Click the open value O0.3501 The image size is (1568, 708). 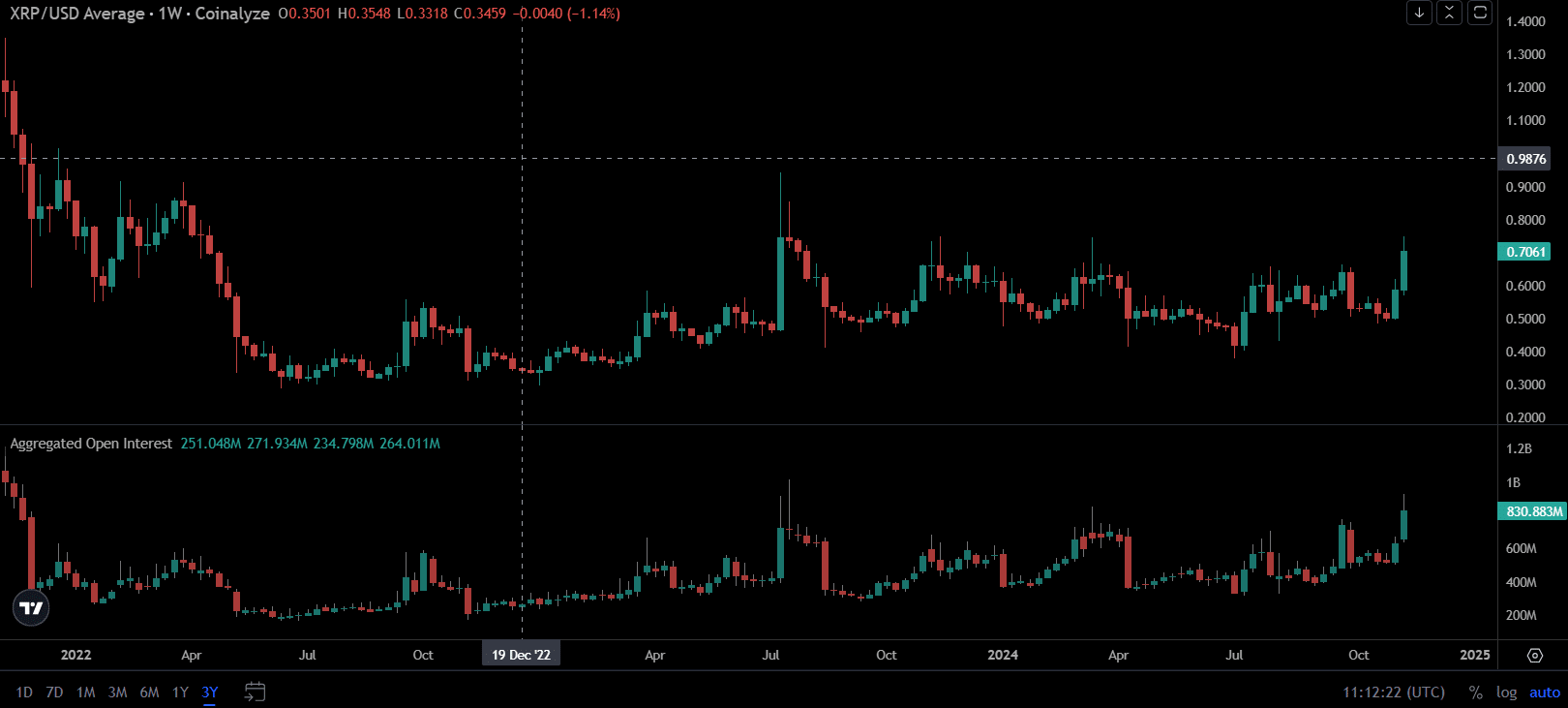tap(304, 14)
